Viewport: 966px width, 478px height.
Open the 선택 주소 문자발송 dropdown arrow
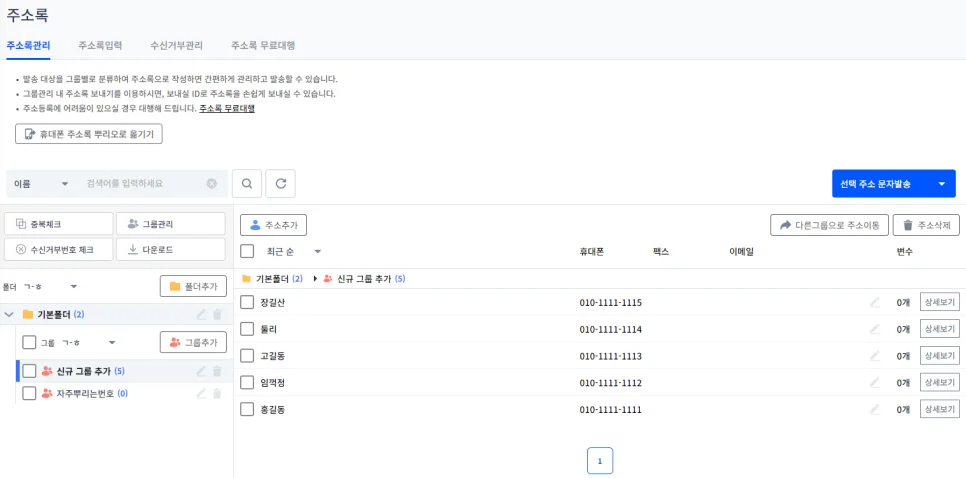pyautogui.click(x=941, y=184)
